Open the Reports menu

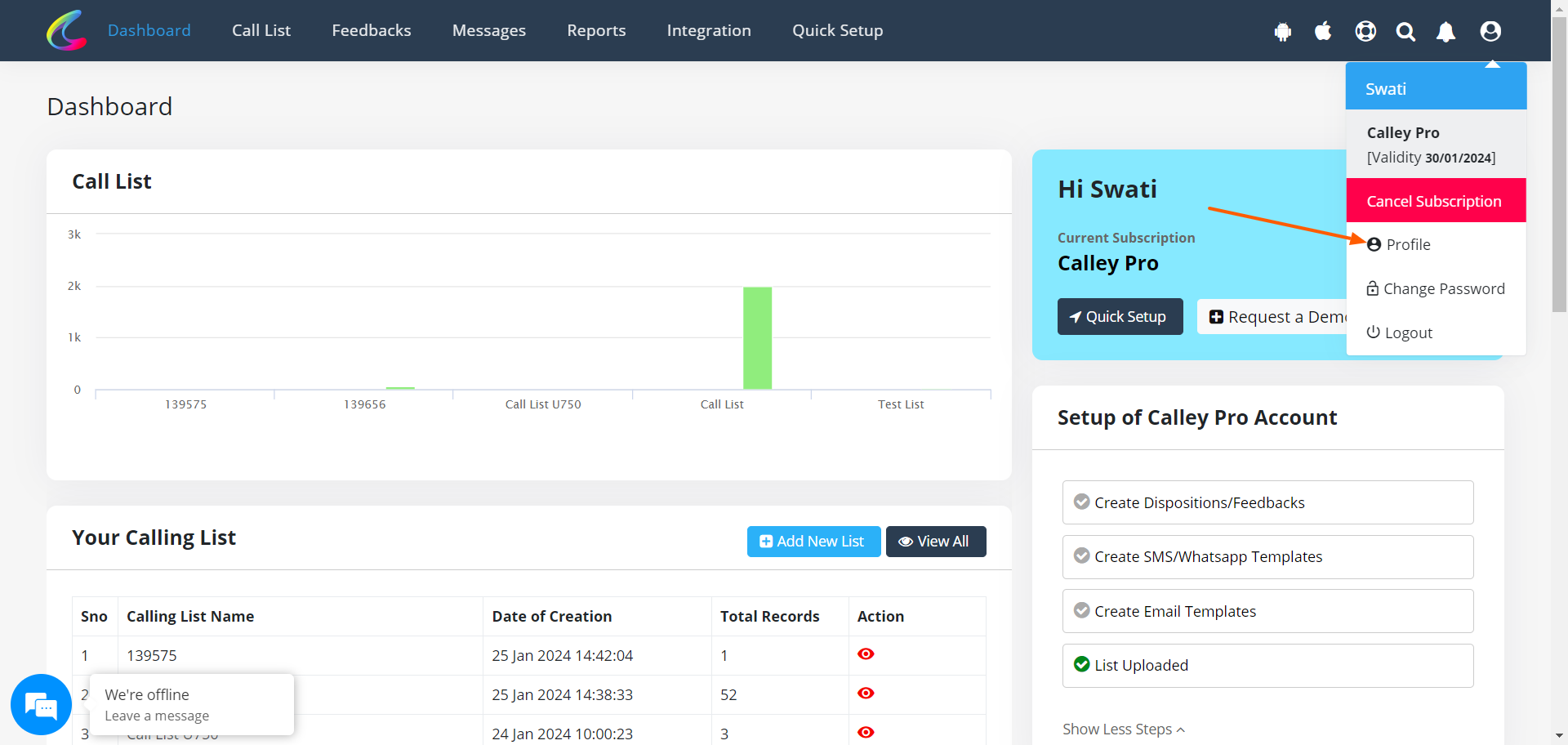596,30
